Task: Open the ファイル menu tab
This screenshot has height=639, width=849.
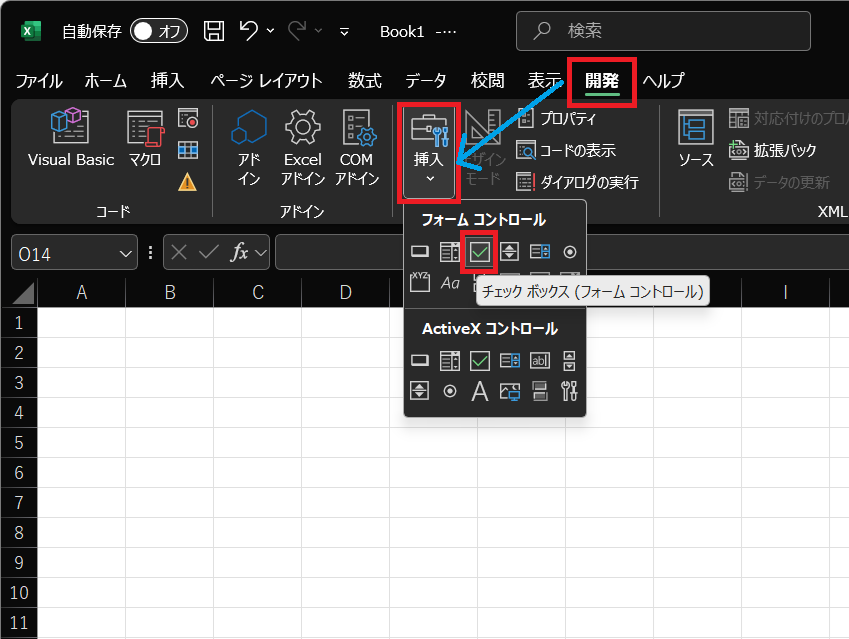Action: click(39, 81)
